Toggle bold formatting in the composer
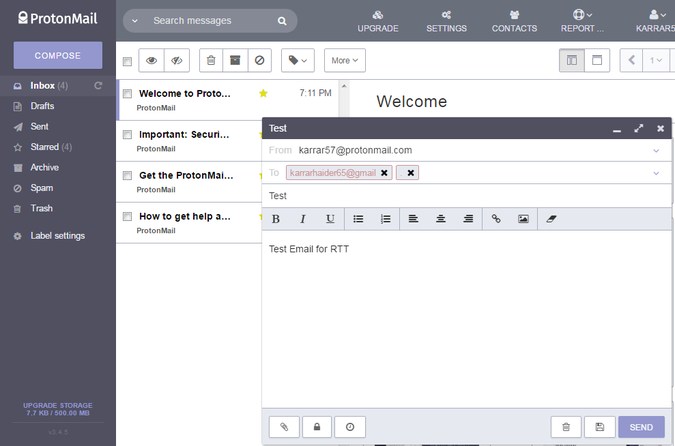Viewport: 675px width, 446px height. coord(276,219)
